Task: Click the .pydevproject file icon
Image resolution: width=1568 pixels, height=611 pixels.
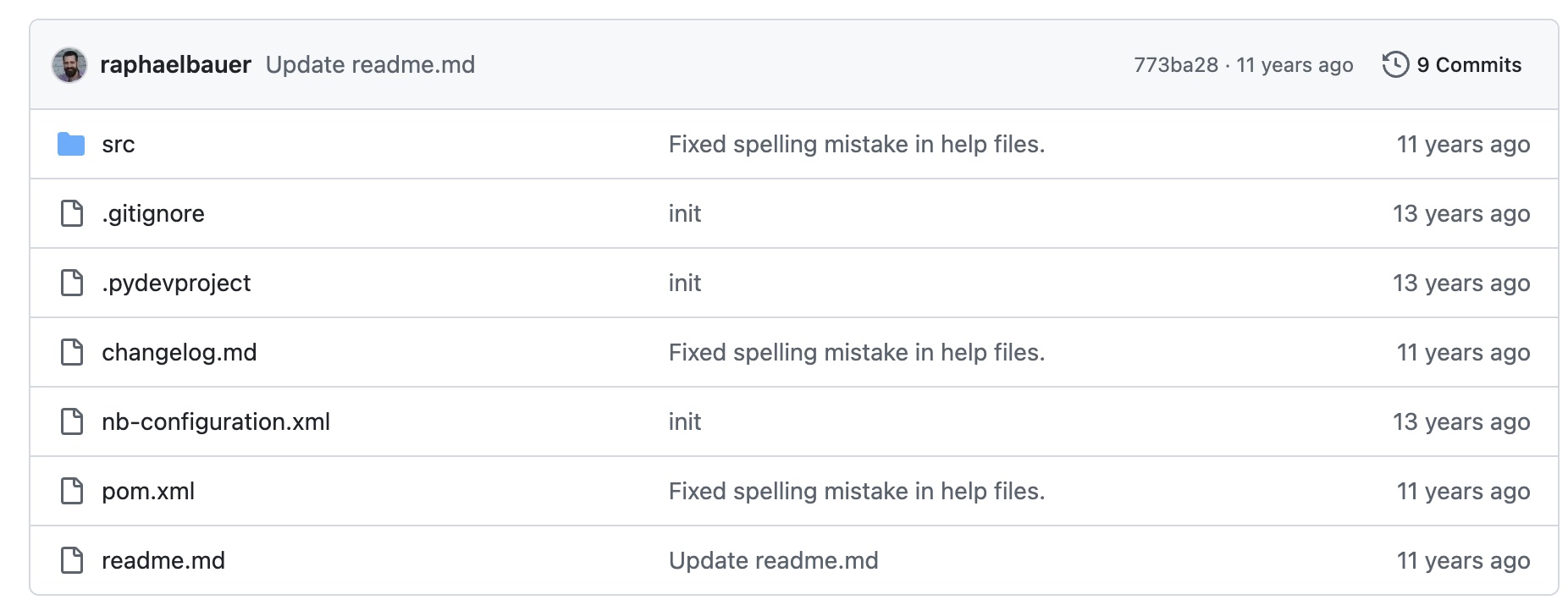Action: (x=72, y=283)
